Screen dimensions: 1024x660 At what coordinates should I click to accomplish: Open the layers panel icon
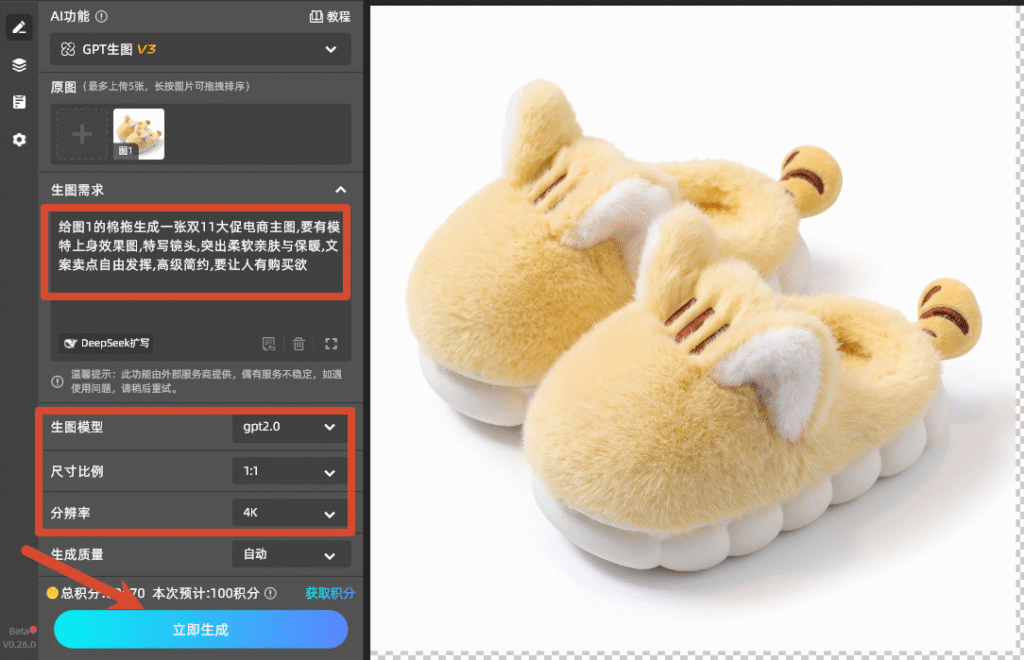[19, 65]
